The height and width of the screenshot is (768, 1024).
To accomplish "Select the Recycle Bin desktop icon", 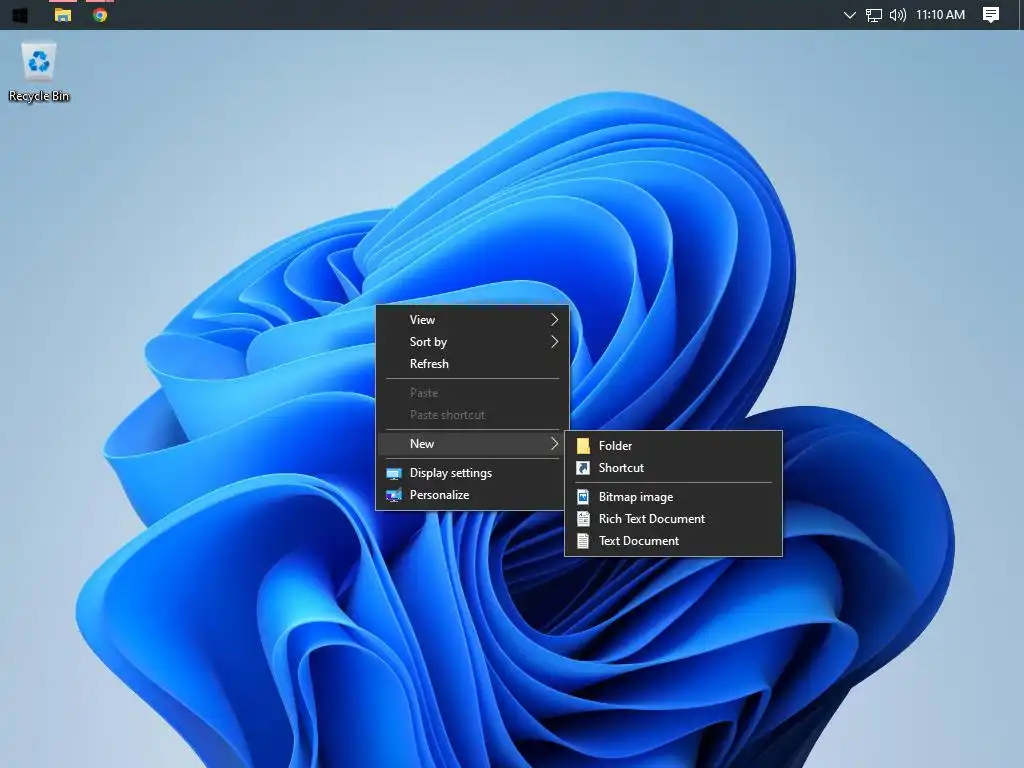I will 39,72.
